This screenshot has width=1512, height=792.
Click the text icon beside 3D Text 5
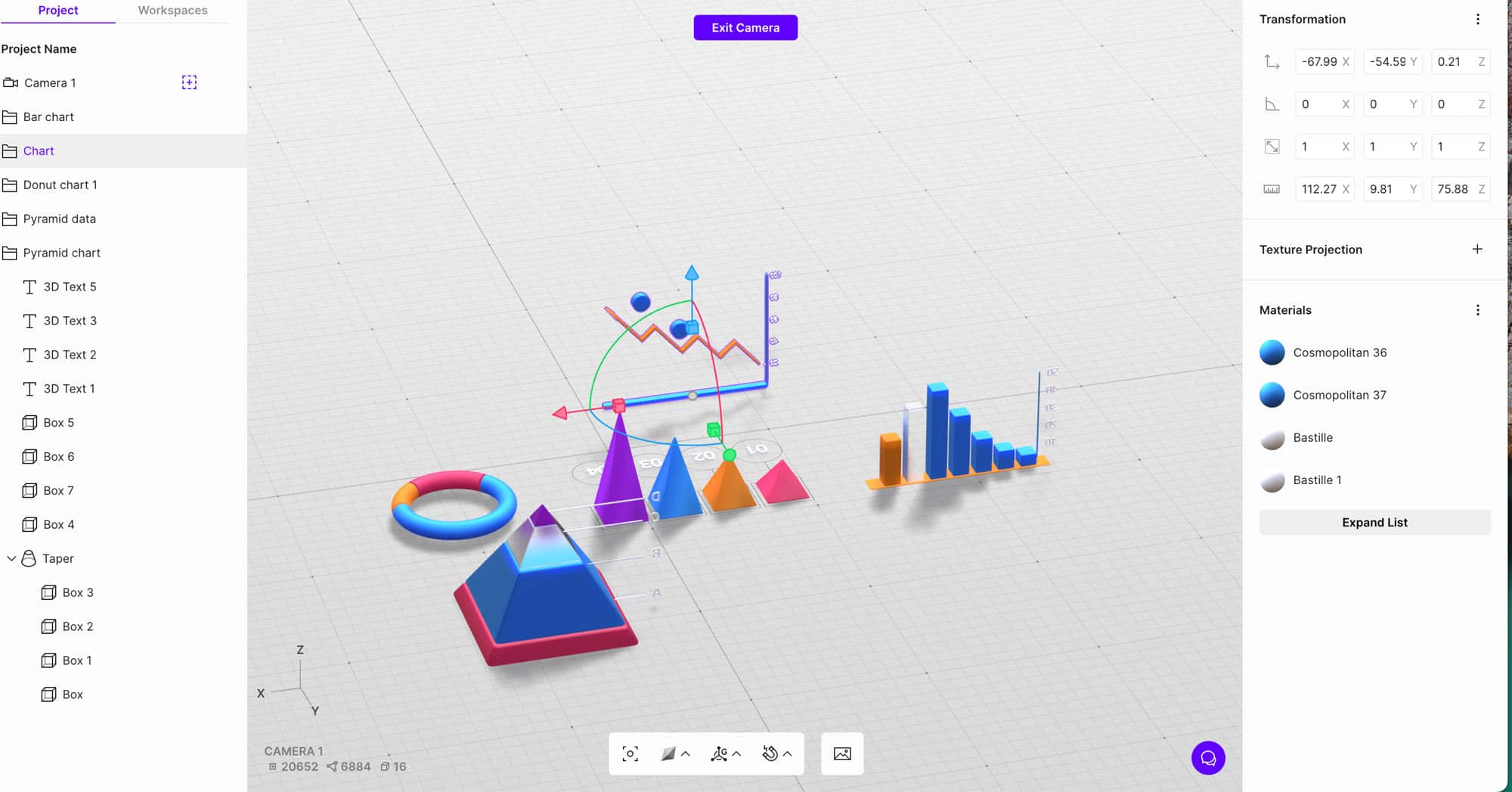pyautogui.click(x=29, y=287)
